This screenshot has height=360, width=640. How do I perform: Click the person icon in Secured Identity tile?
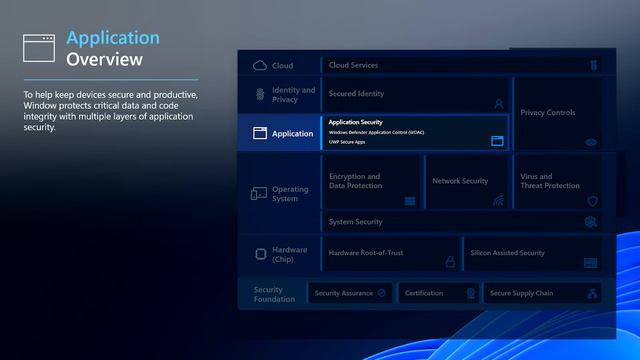(x=499, y=104)
